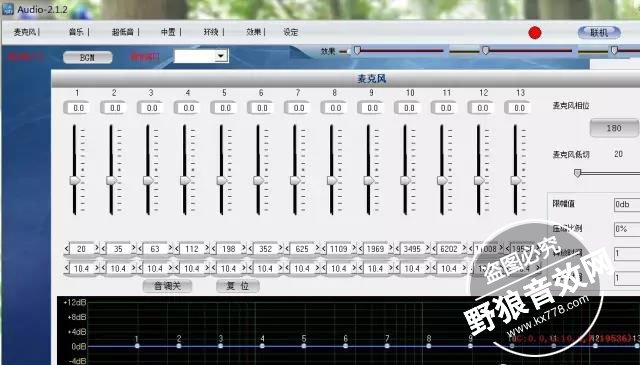The width and height of the screenshot is (640, 365).
Task: Click the 音调关 button
Action: pyautogui.click(x=167, y=286)
